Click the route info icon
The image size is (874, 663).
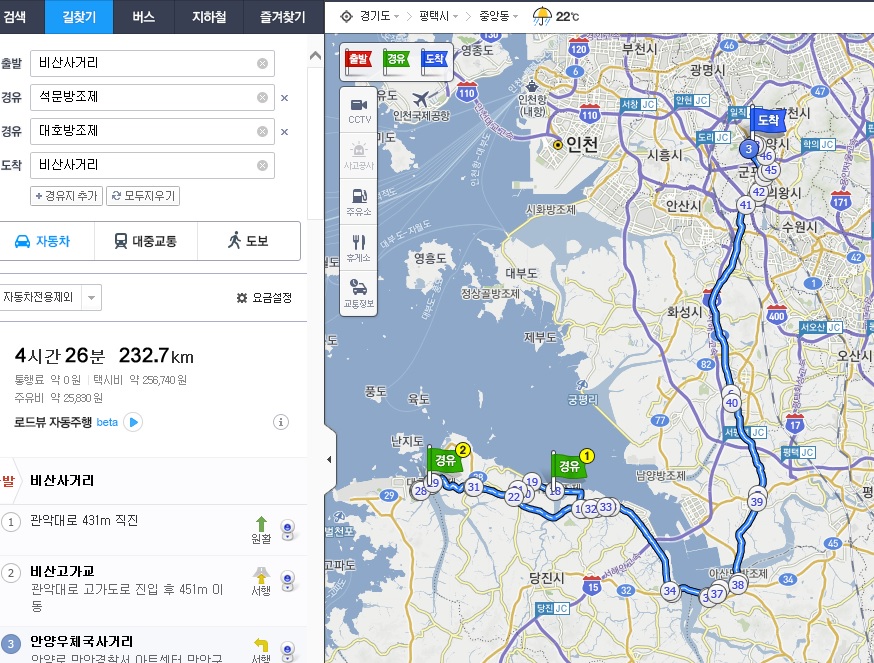281,422
